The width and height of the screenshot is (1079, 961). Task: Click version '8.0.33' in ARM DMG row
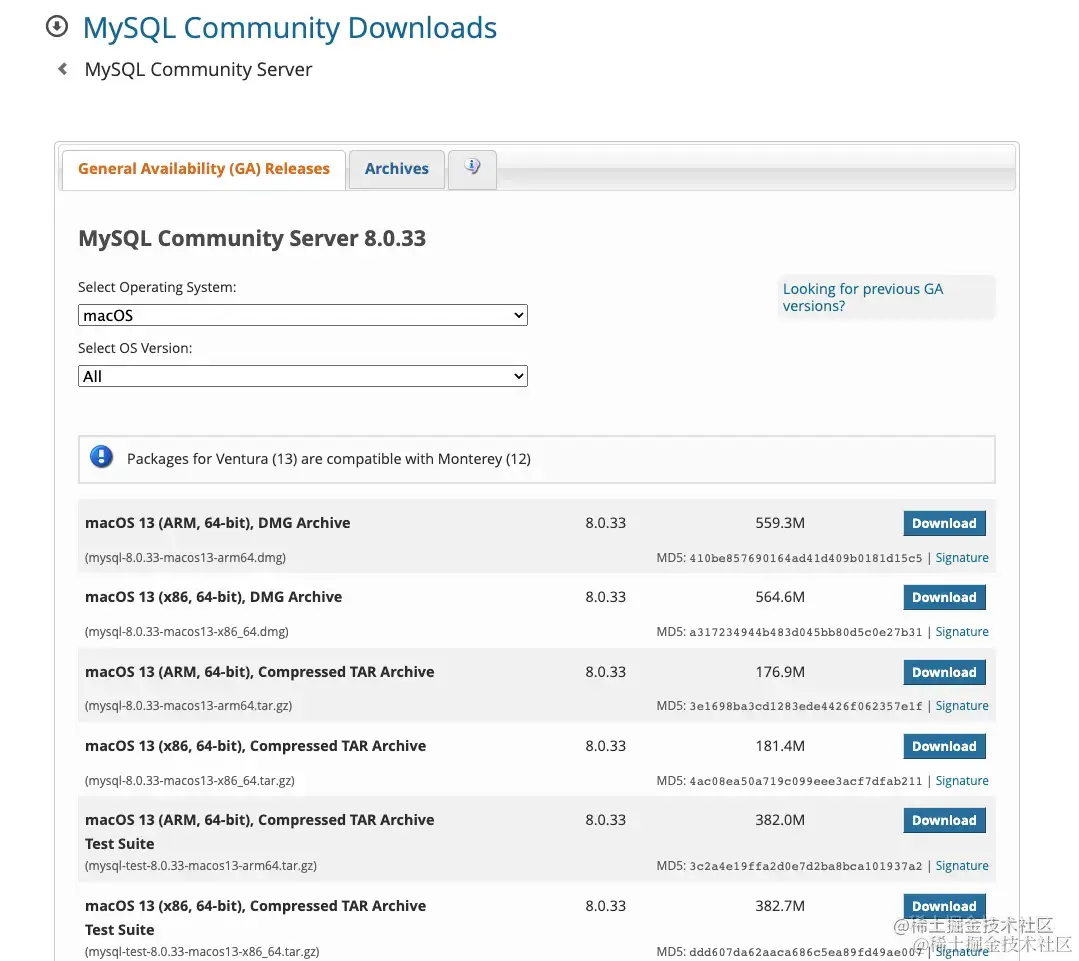click(x=606, y=523)
